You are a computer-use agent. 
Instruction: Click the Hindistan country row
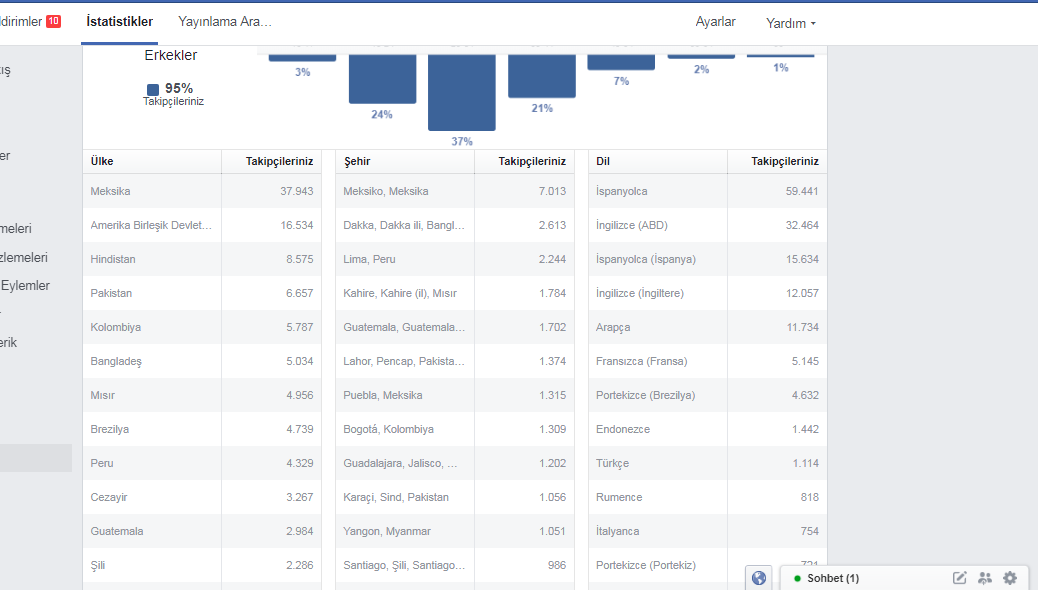point(202,259)
